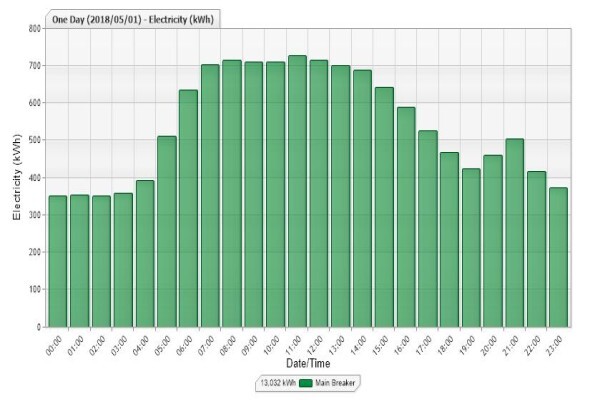This screenshot has height=400, width=600.
Task: Select the 13:00 bar
Action: point(341,196)
